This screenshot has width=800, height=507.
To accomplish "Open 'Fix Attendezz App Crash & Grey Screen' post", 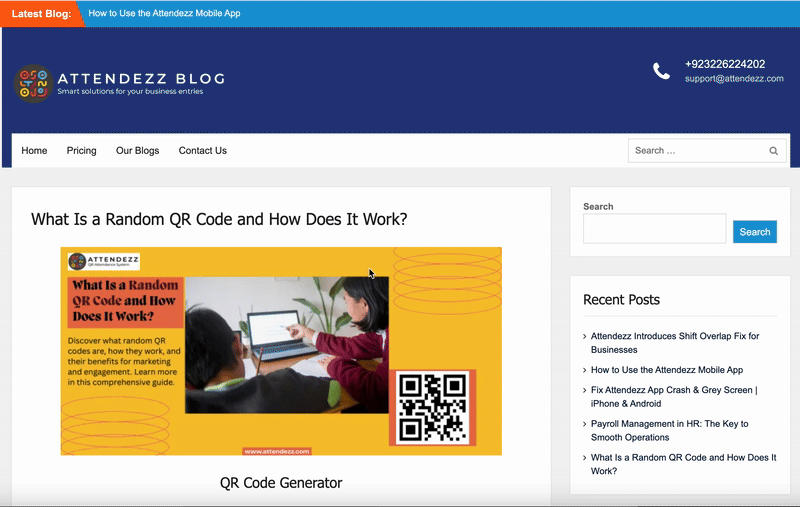I will tap(673, 396).
